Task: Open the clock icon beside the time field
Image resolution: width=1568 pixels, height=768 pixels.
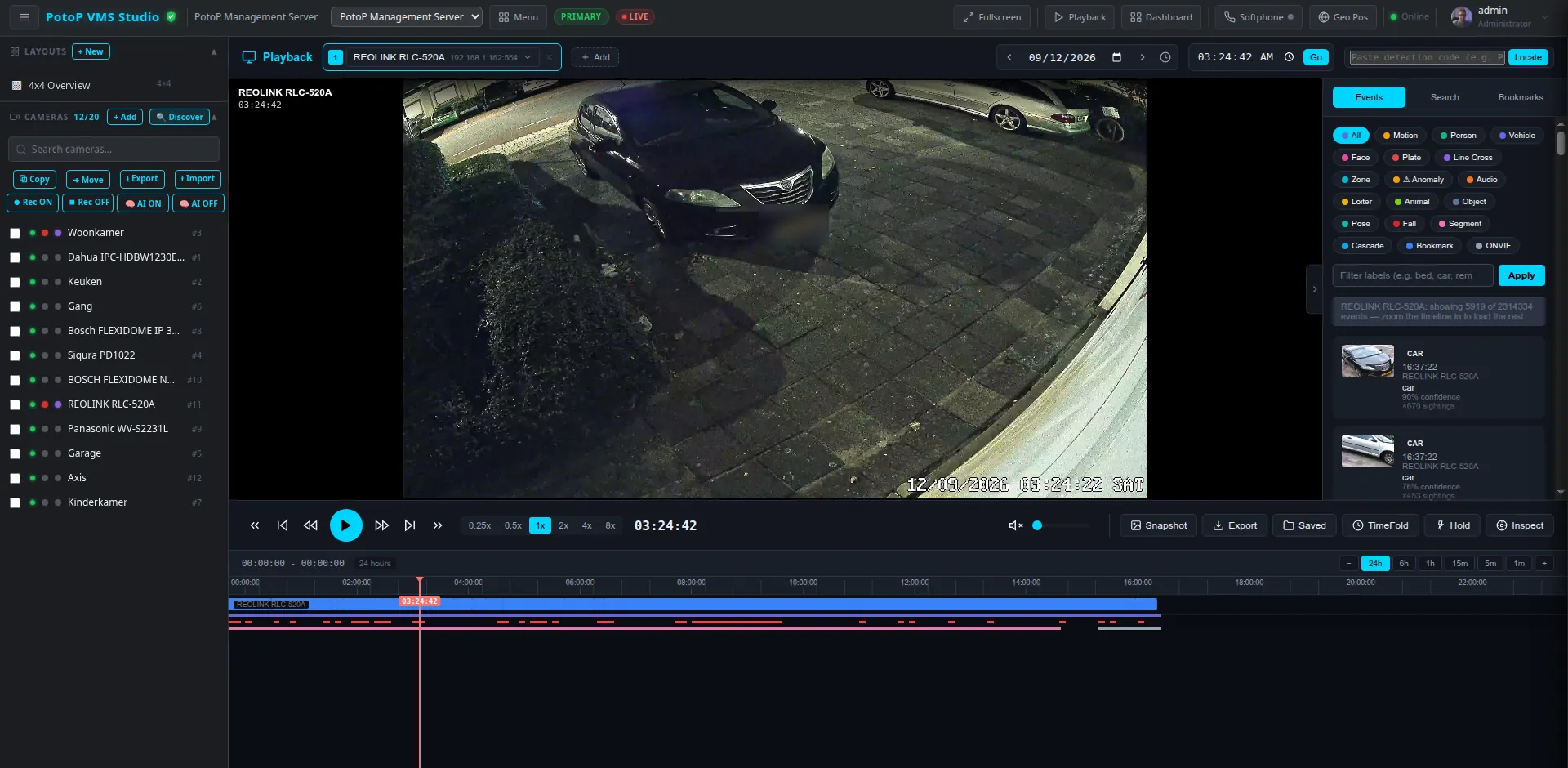Action: click(x=1289, y=57)
